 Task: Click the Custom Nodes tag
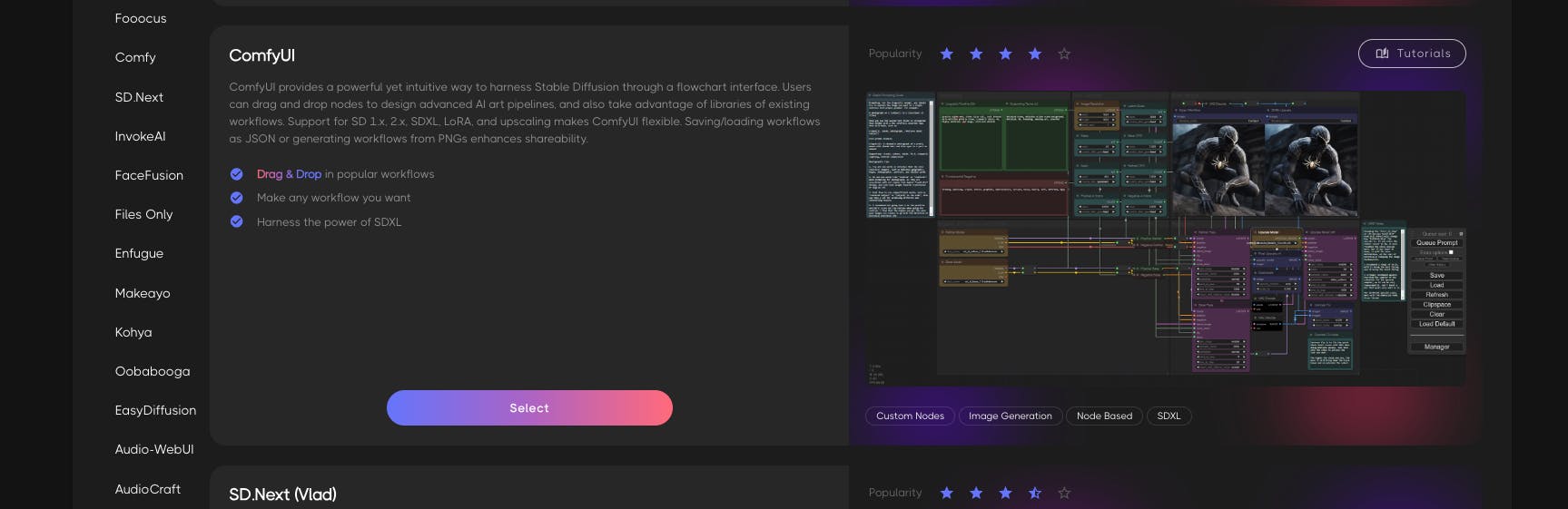tap(910, 416)
